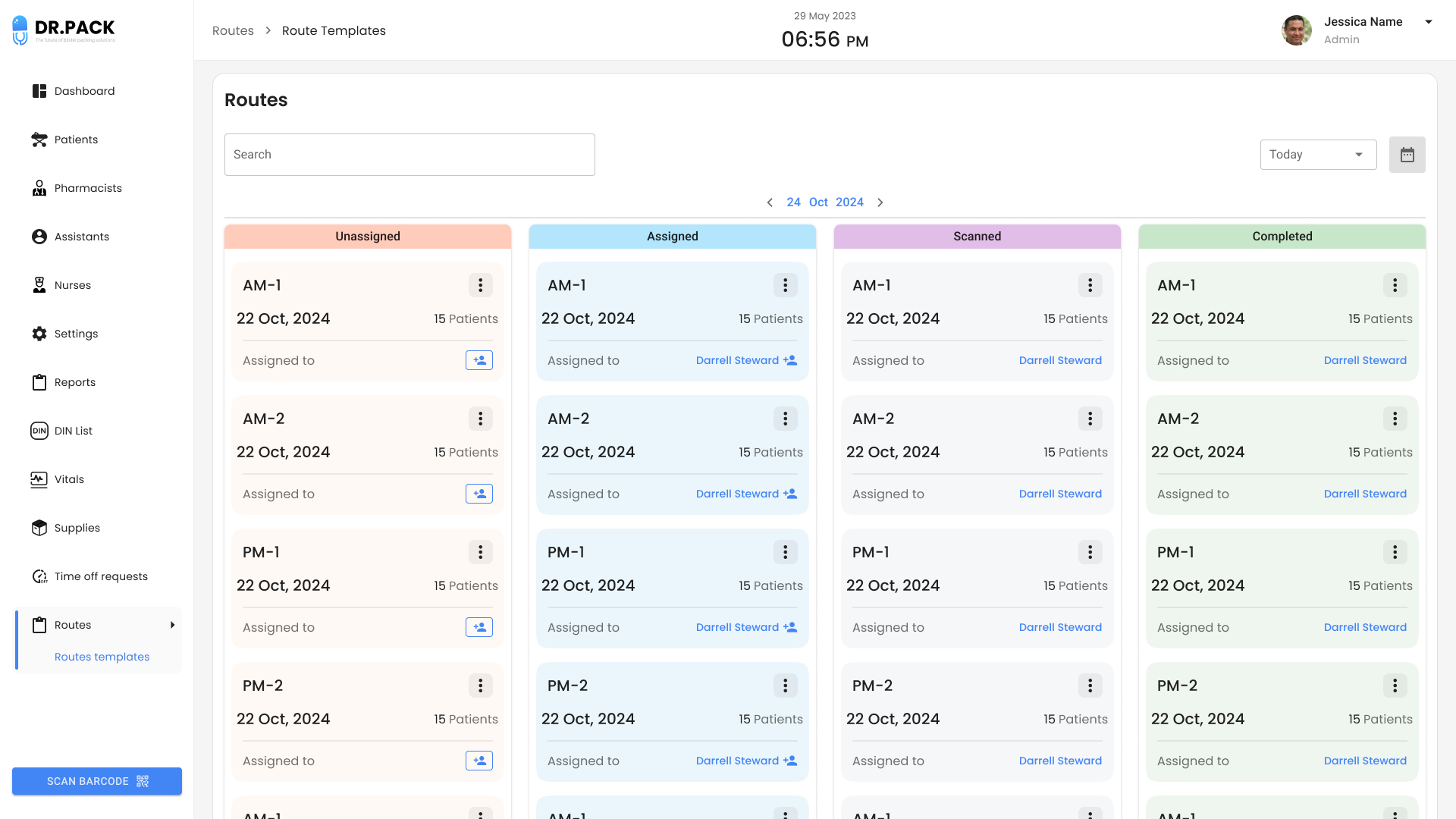Viewport: 1456px width, 819px height.
Task: Click reassign icon next to Darrell Steward on Assigned PM-1
Action: [790, 627]
